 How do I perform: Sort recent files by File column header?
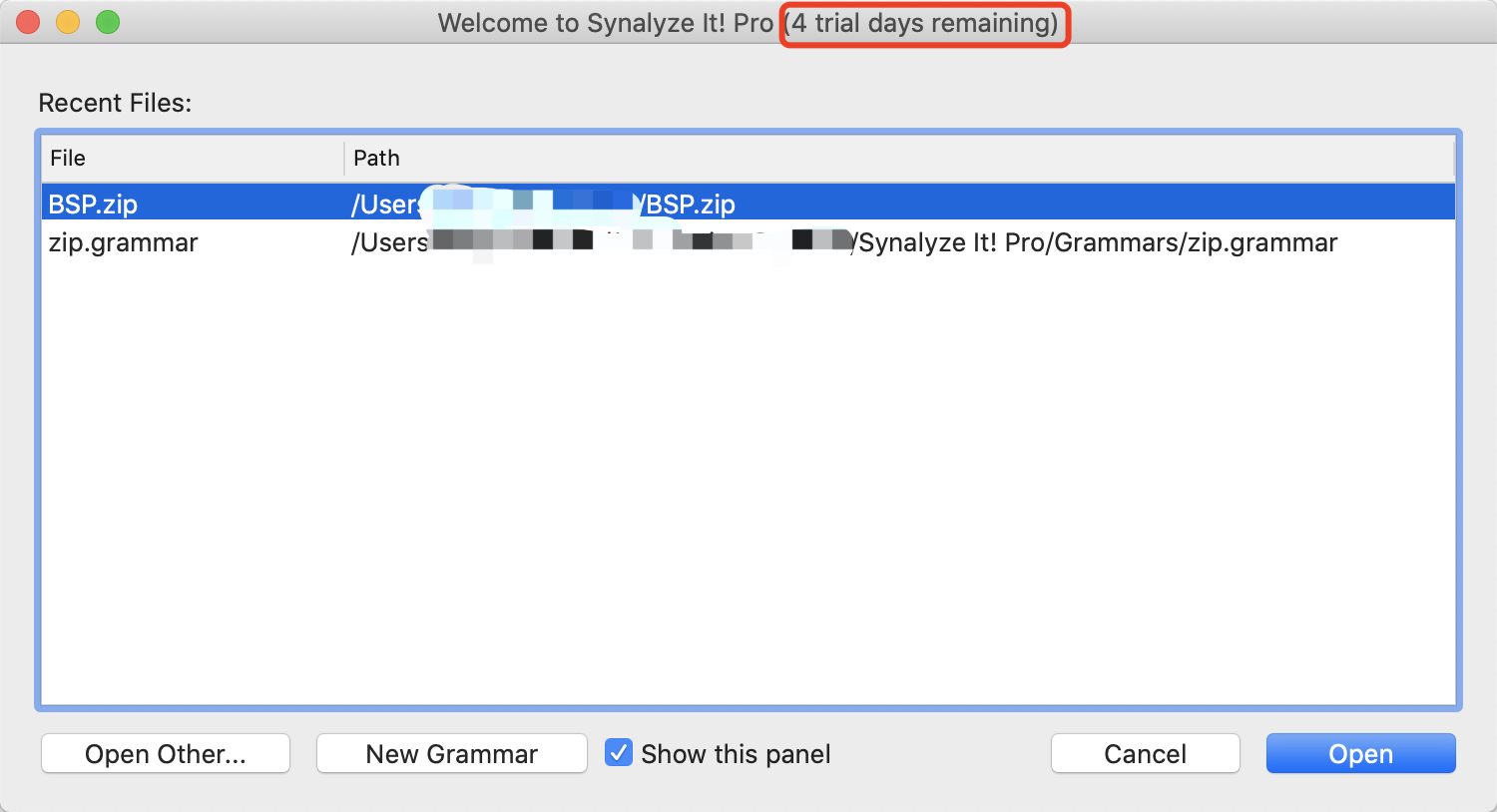68,158
